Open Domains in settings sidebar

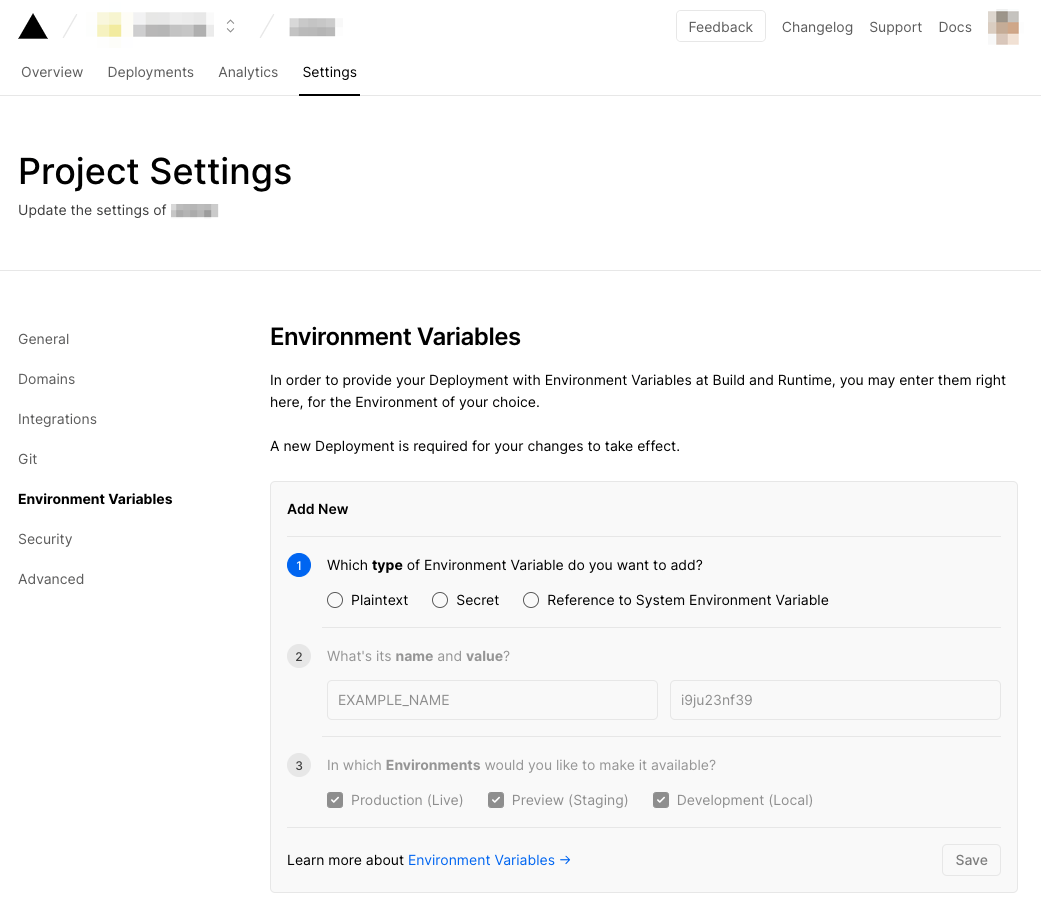47,379
